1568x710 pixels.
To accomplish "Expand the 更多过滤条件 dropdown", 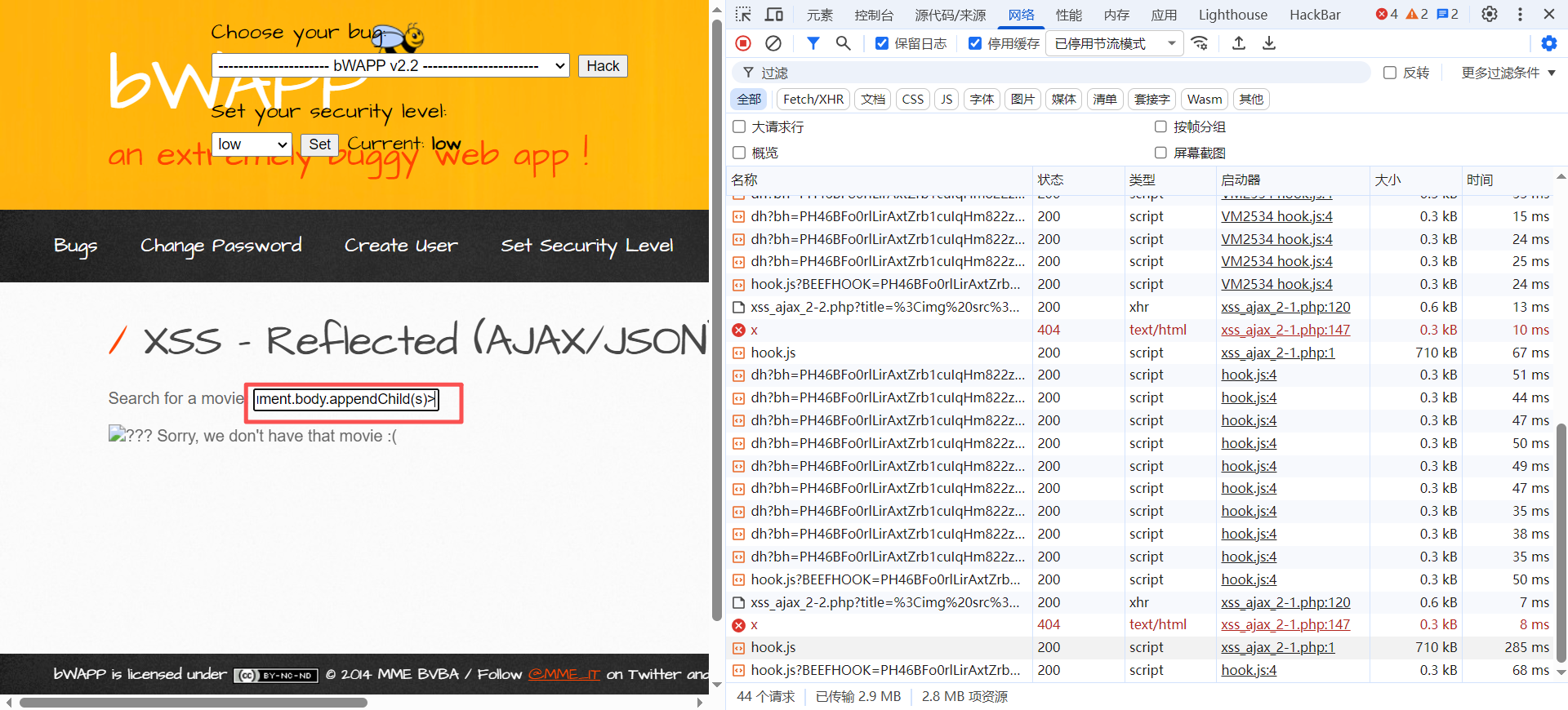I will (x=1508, y=73).
